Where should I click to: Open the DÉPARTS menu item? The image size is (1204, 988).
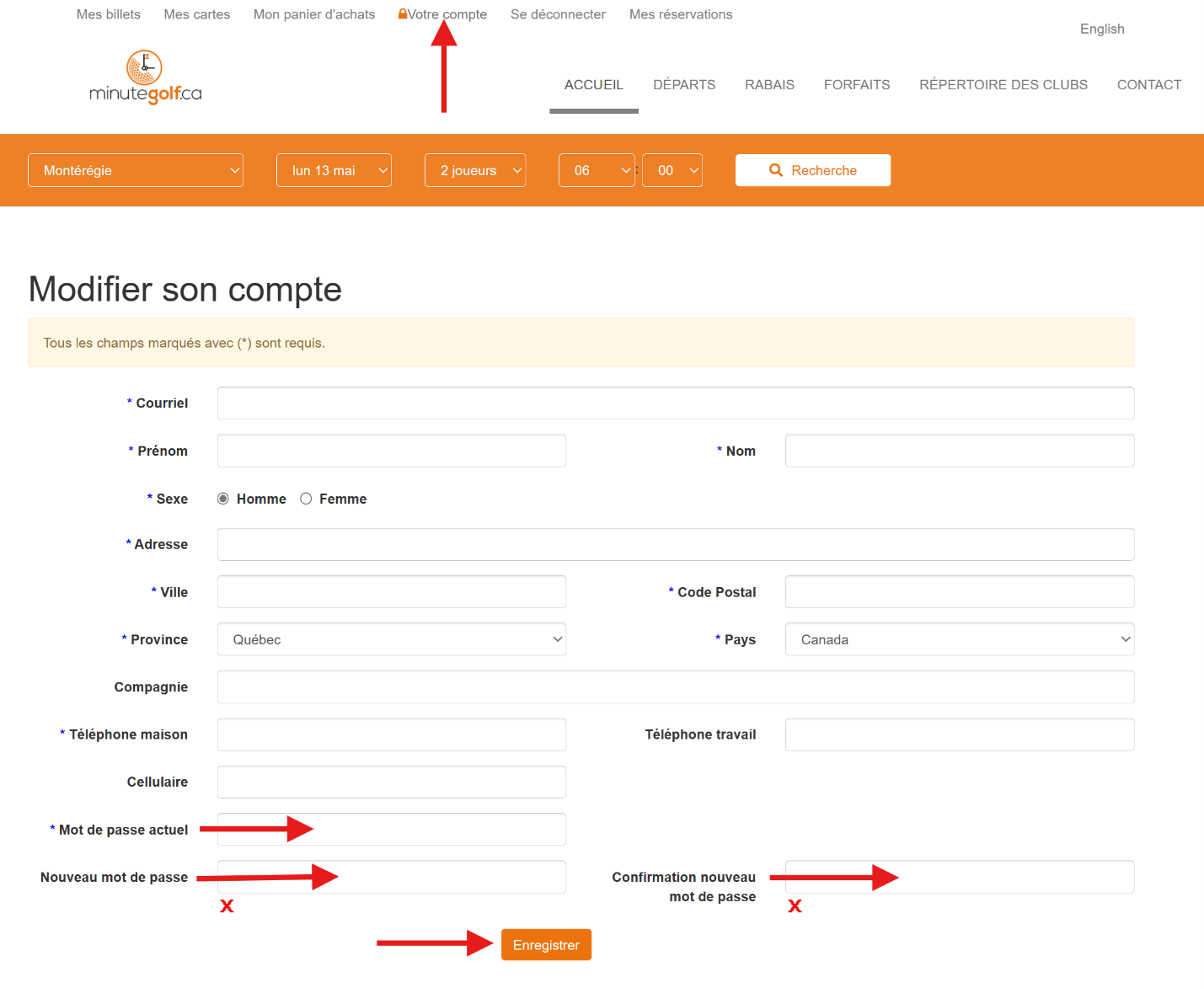pos(684,85)
